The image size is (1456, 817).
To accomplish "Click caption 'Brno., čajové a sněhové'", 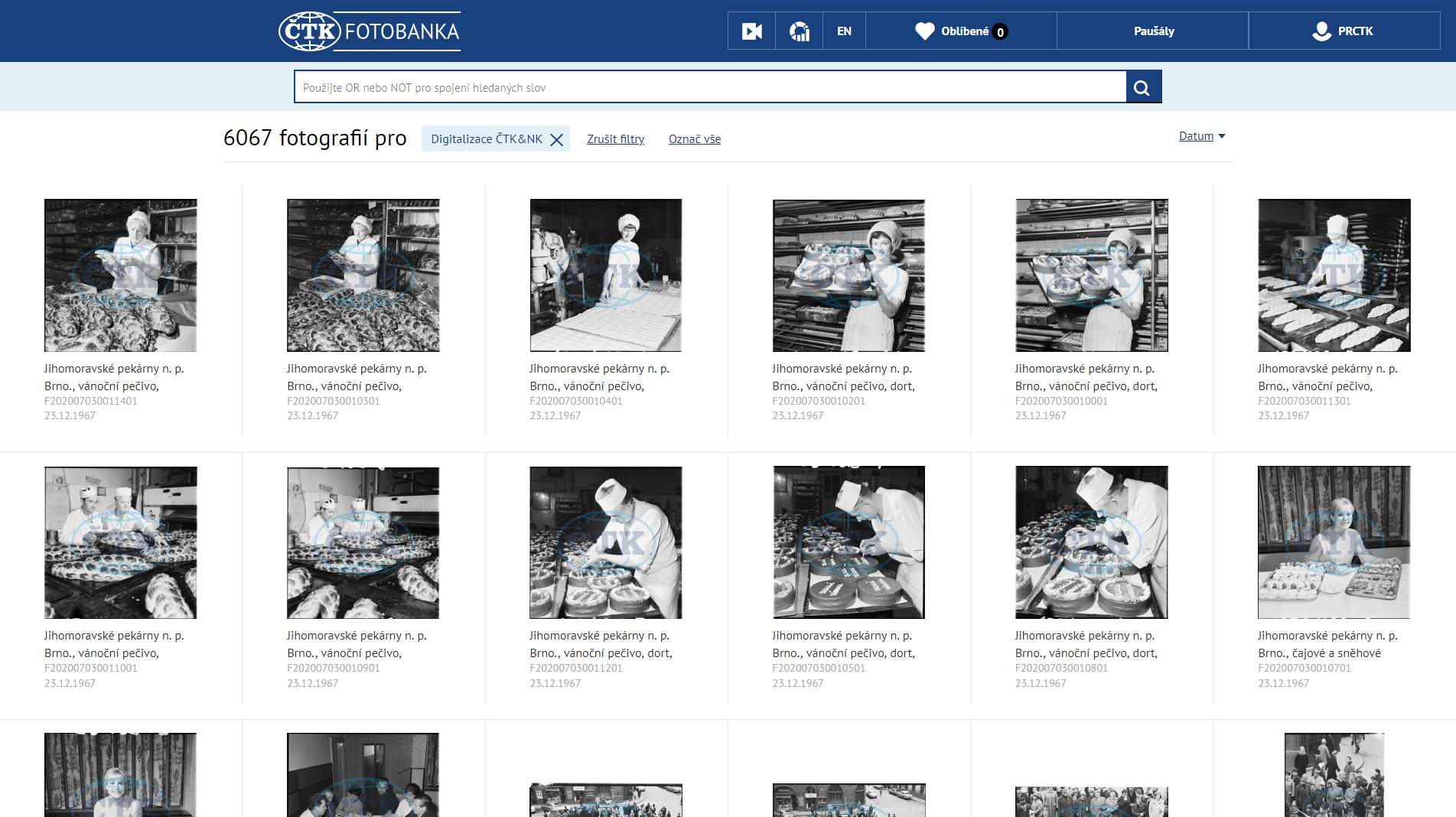I will (1320, 653).
